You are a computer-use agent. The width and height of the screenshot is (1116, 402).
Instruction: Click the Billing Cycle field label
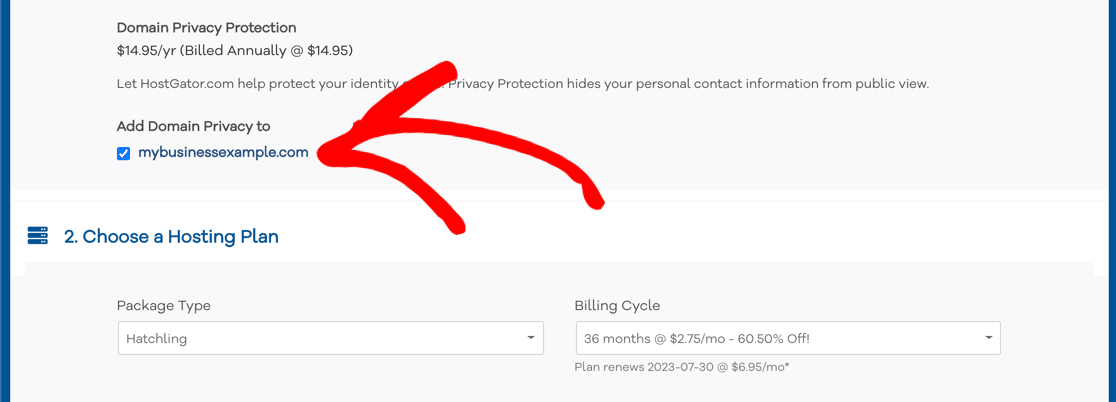(617, 306)
